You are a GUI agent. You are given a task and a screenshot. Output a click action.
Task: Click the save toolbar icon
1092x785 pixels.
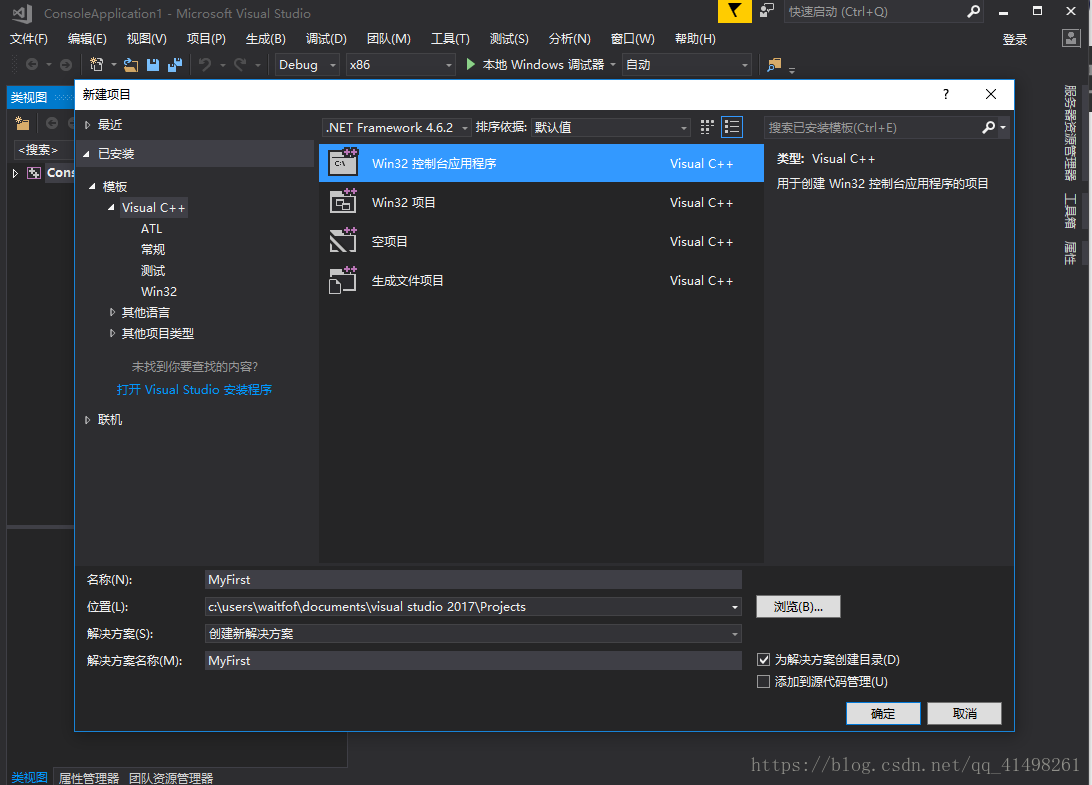[153, 65]
